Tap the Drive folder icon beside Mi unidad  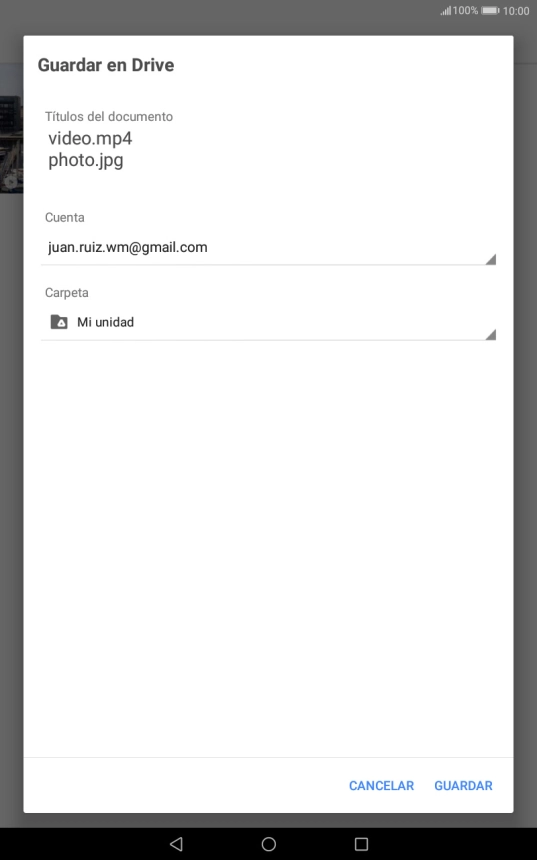(59, 322)
